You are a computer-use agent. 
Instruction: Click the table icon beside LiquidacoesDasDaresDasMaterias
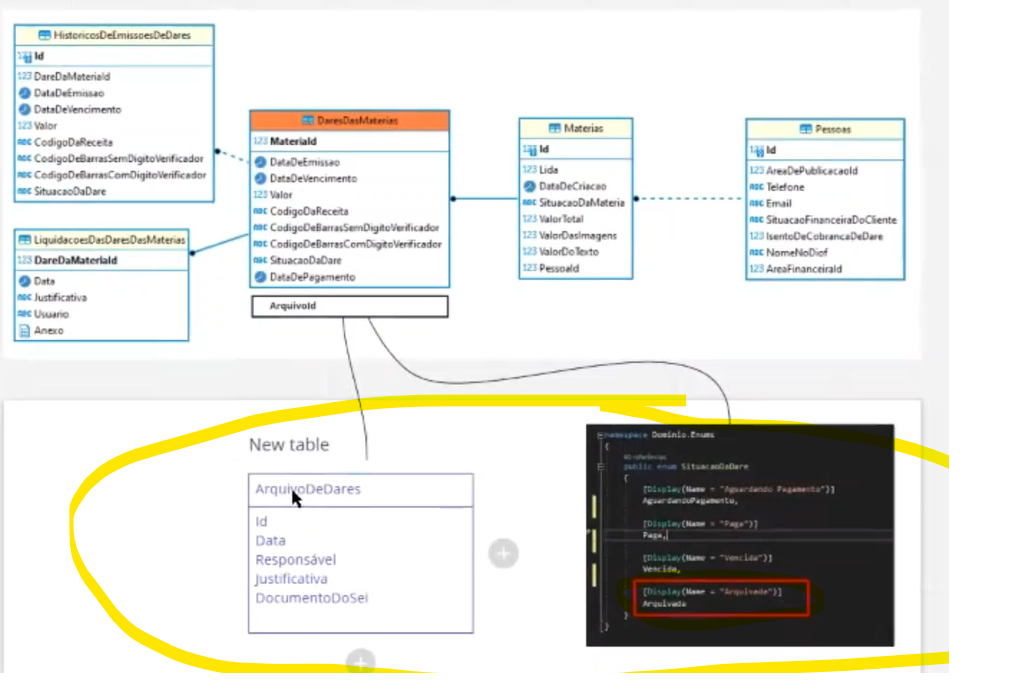pyautogui.click(x=24, y=240)
